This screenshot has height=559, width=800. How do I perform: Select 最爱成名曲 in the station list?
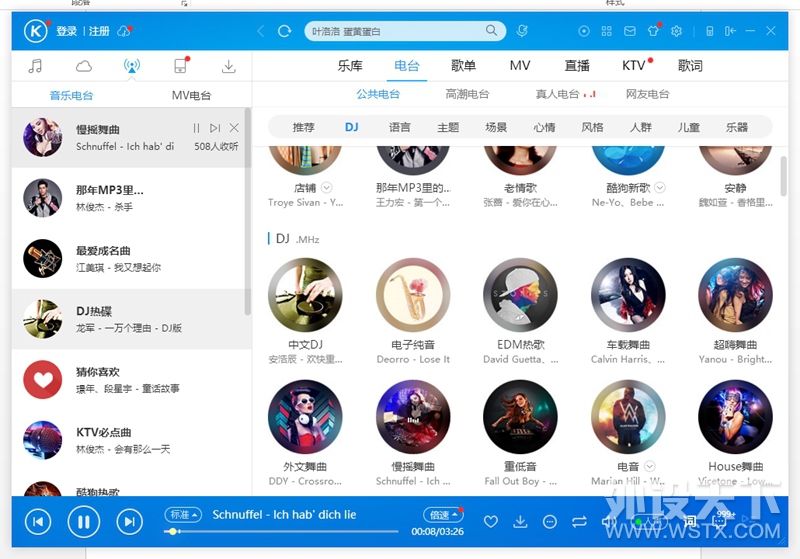[131, 259]
